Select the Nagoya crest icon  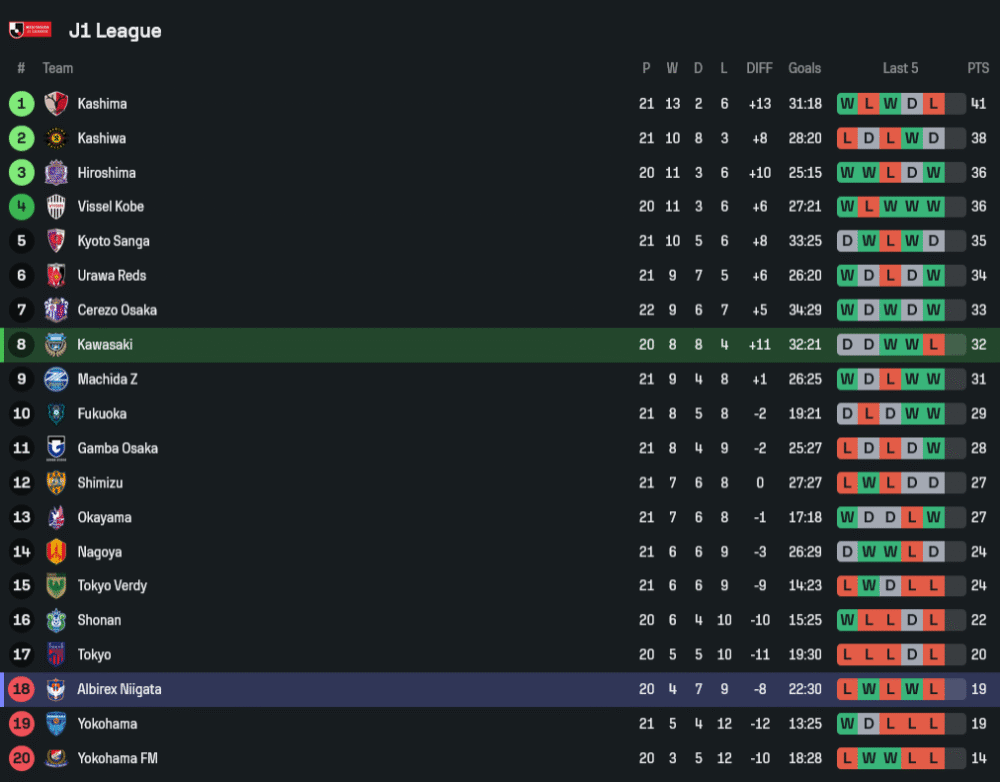click(x=56, y=552)
